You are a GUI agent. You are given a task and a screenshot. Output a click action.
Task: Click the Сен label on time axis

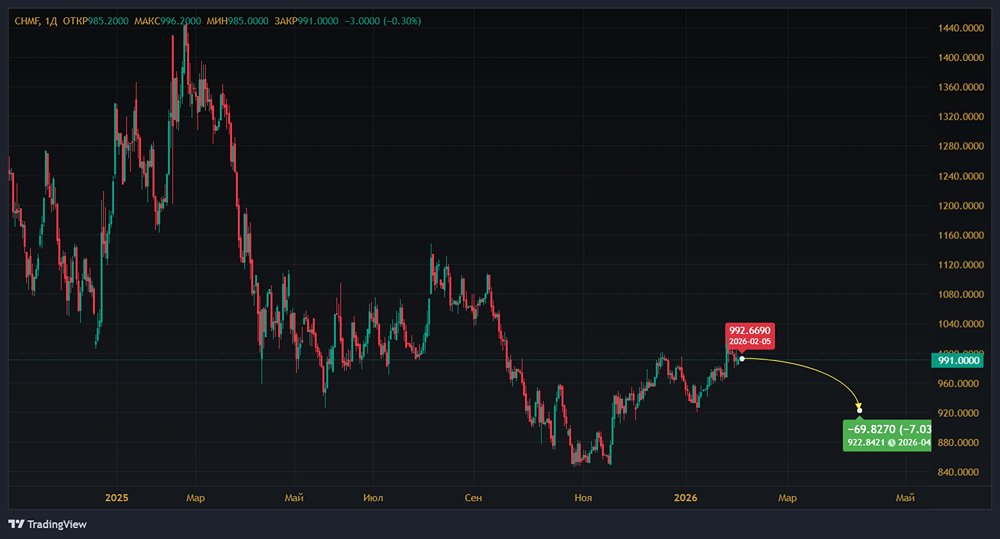(473, 498)
